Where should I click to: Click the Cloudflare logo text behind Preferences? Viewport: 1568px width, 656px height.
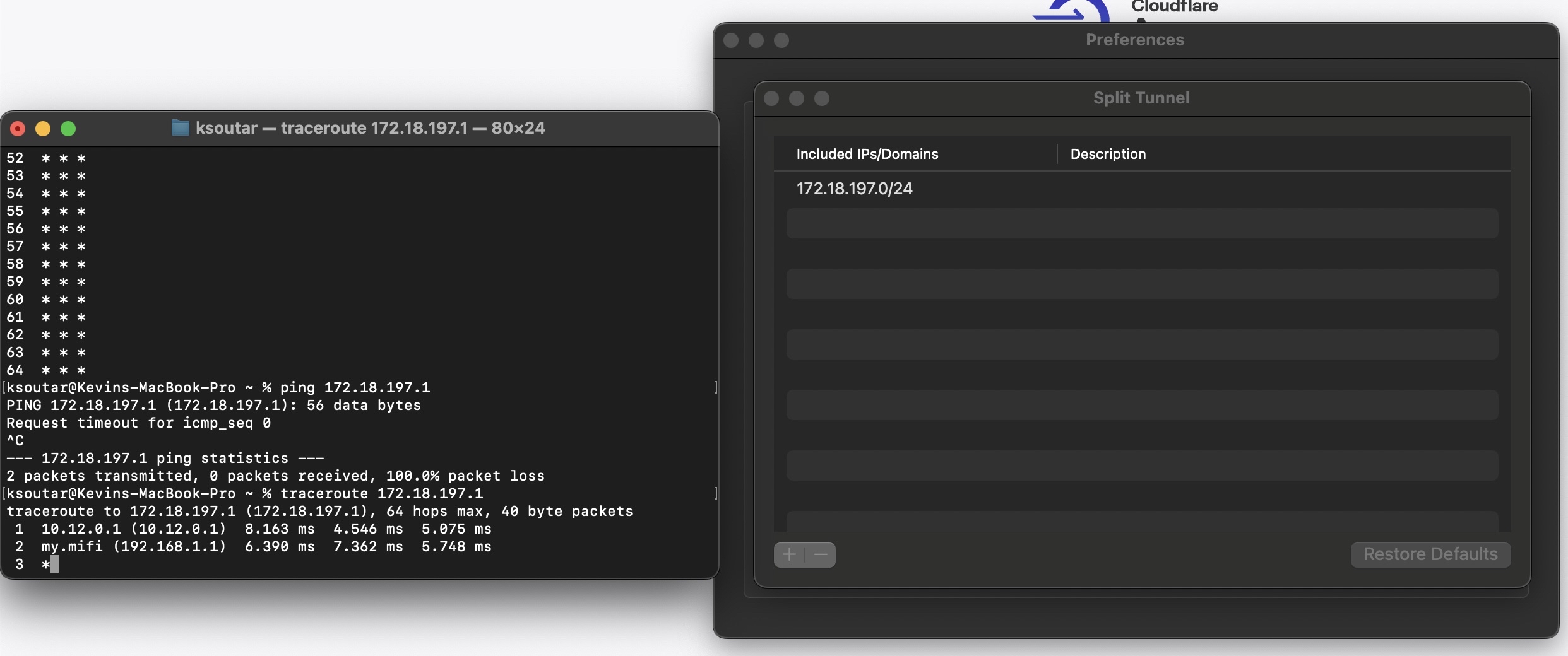click(1175, 7)
